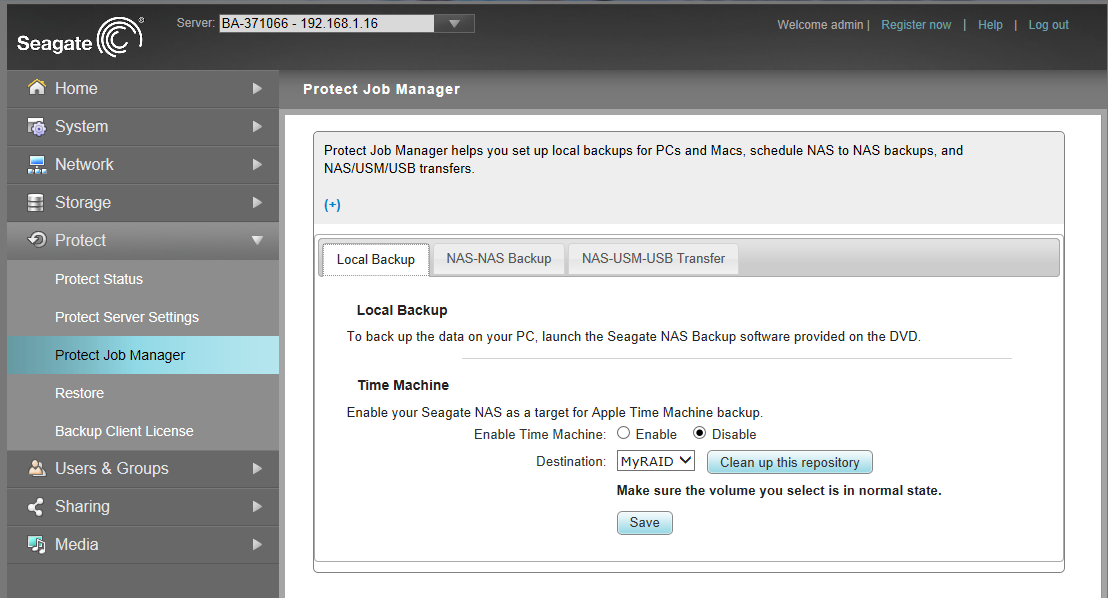Viewport: 1108px width, 598px height.
Task: Click Clean up this repository button
Action: click(x=789, y=462)
